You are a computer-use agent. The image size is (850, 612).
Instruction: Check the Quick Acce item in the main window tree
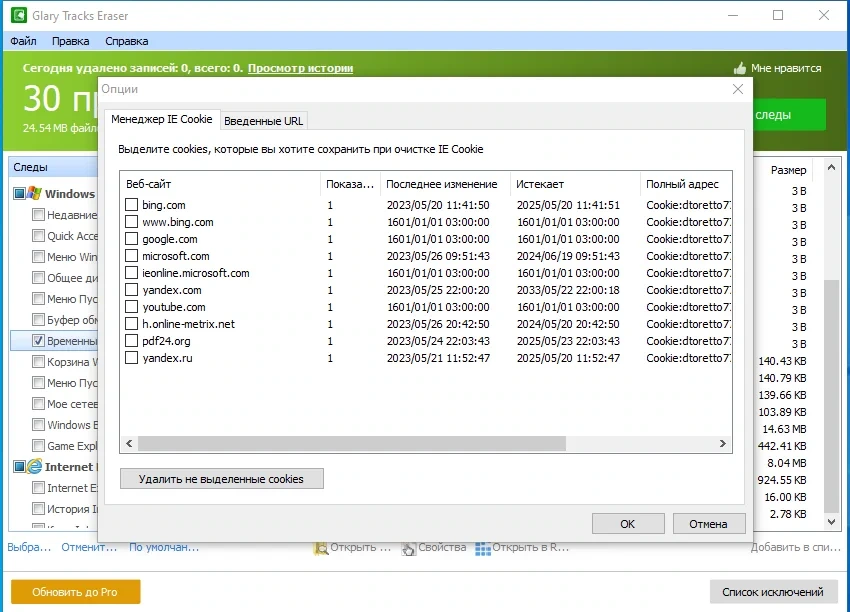point(38,235)
